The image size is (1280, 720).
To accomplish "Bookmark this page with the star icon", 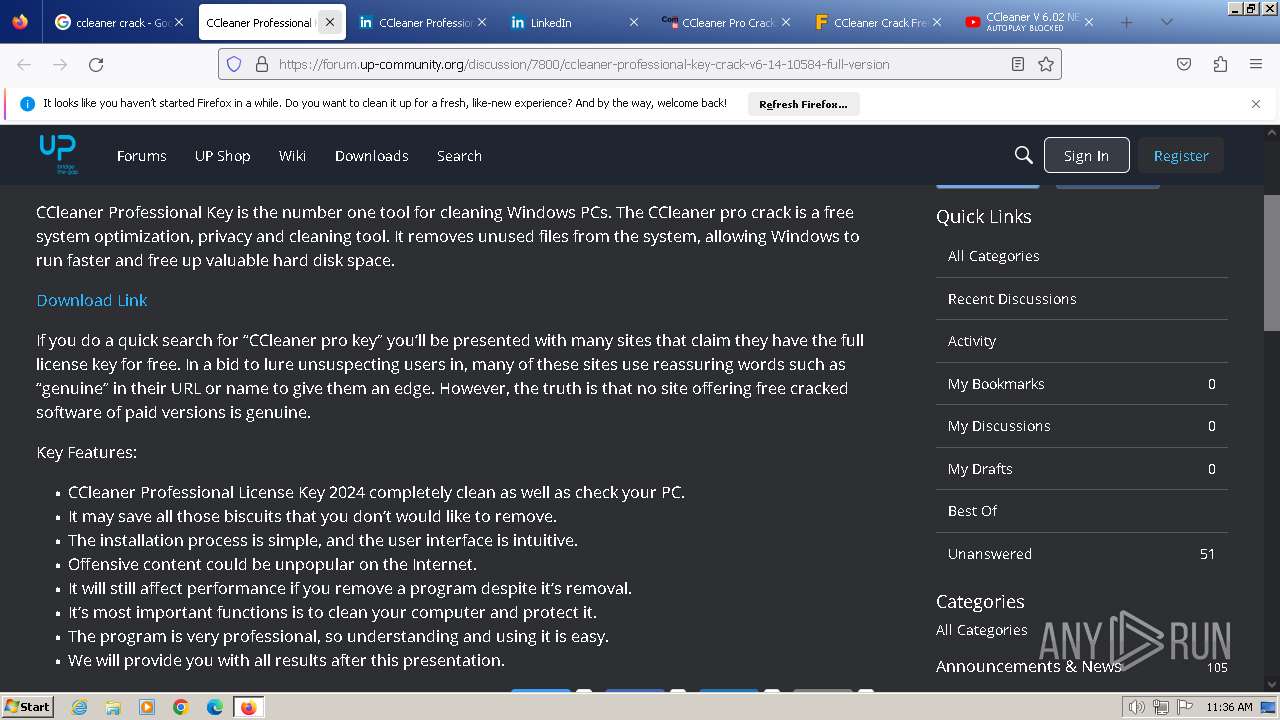I will 1046,64.
